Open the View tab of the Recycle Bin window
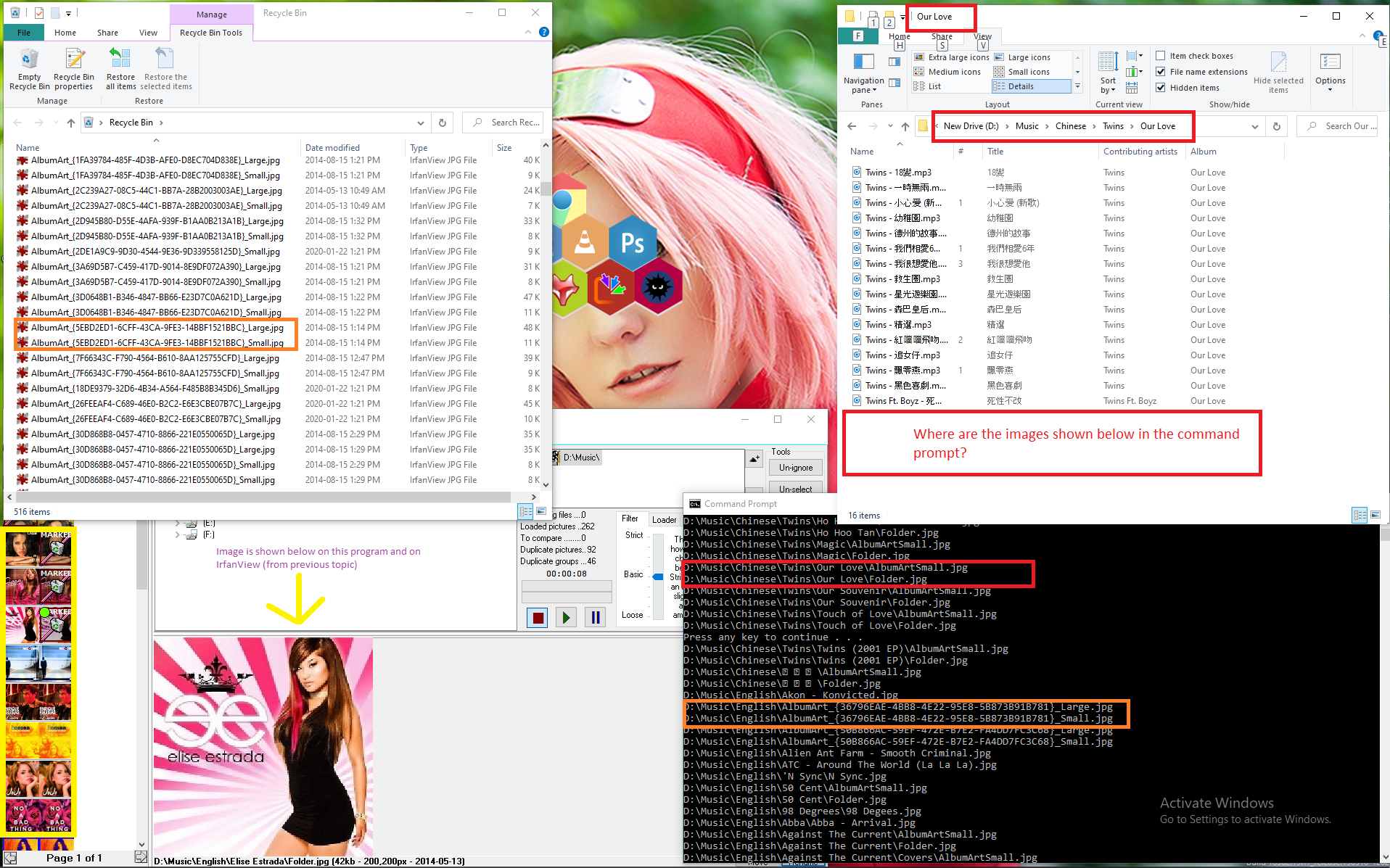Viewport: 1390px width, 868px height. tap(148, 32)
